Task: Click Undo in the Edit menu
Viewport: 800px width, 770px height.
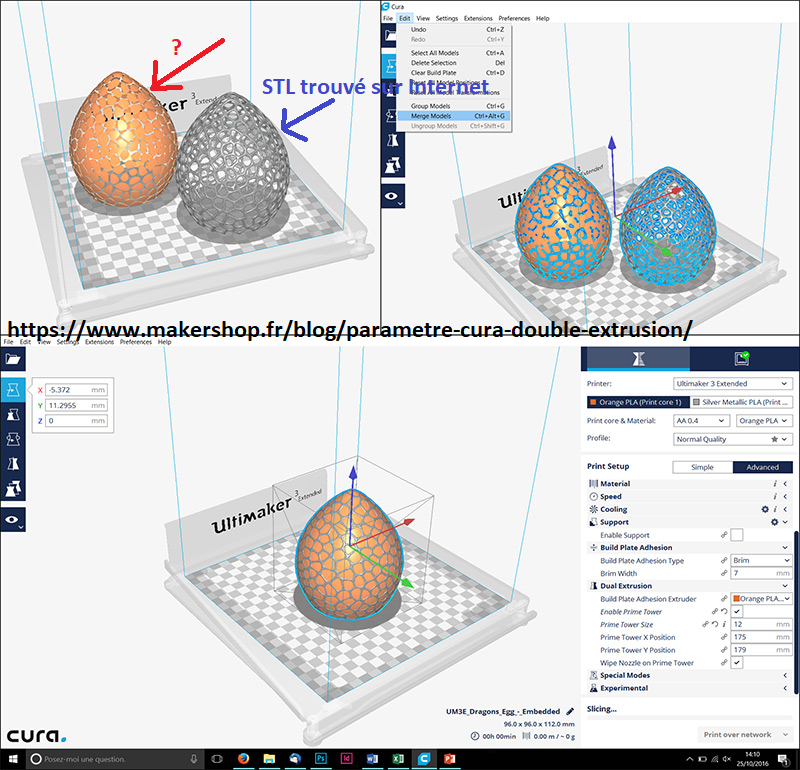Action: (x=453, y=30)
